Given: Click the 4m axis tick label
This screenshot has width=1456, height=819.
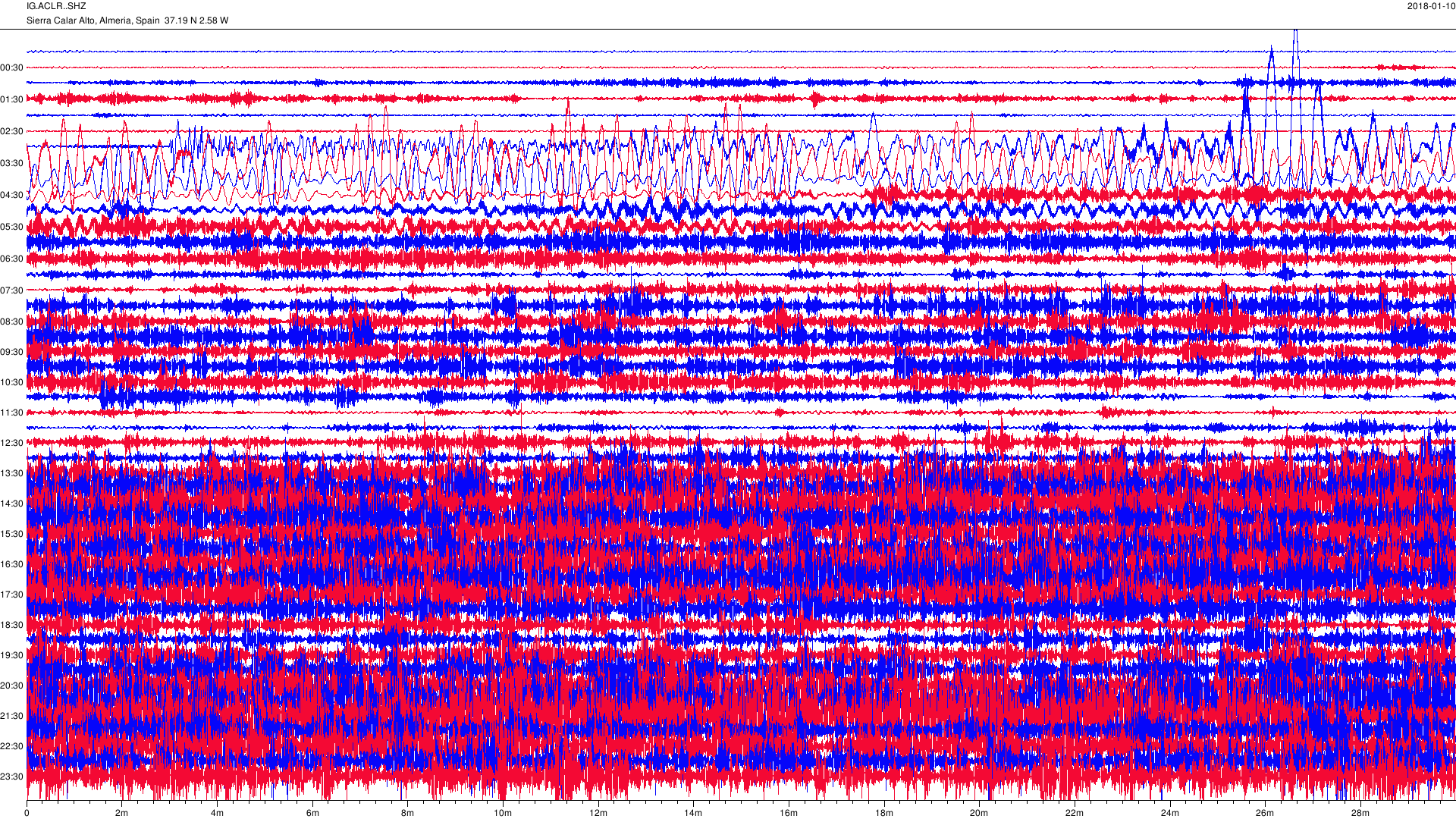Looking at the screenshot, I should pos(217,813).
